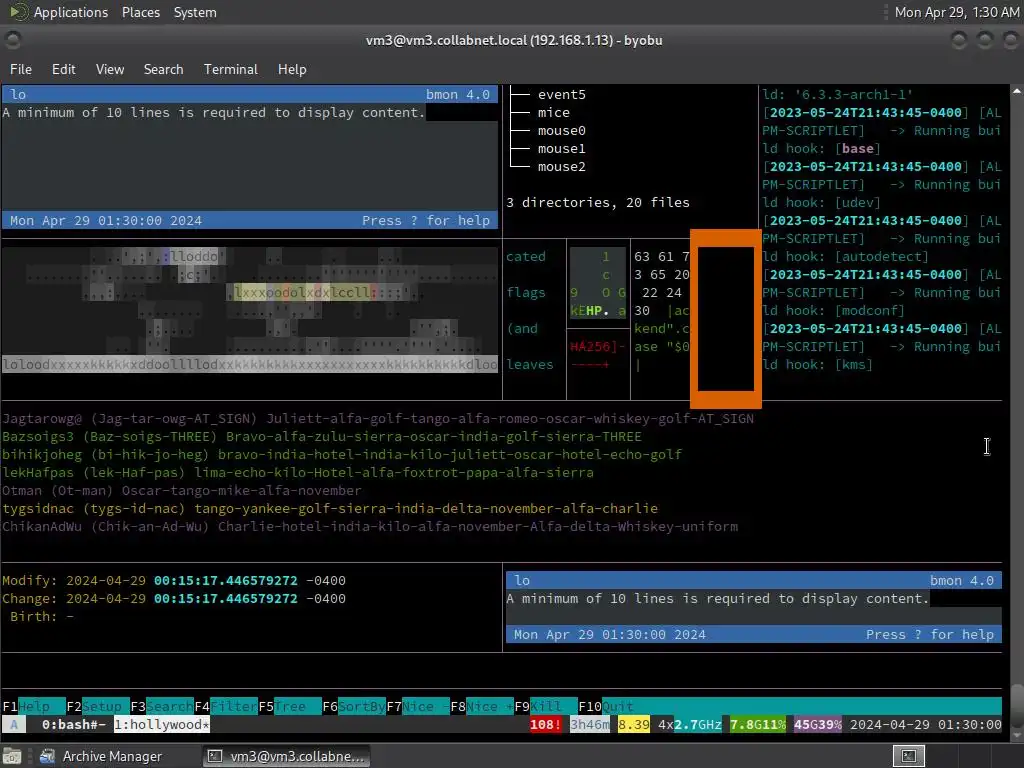The image size is (1024, 768).
Task: Open the View menu
Action: point(110,69)
